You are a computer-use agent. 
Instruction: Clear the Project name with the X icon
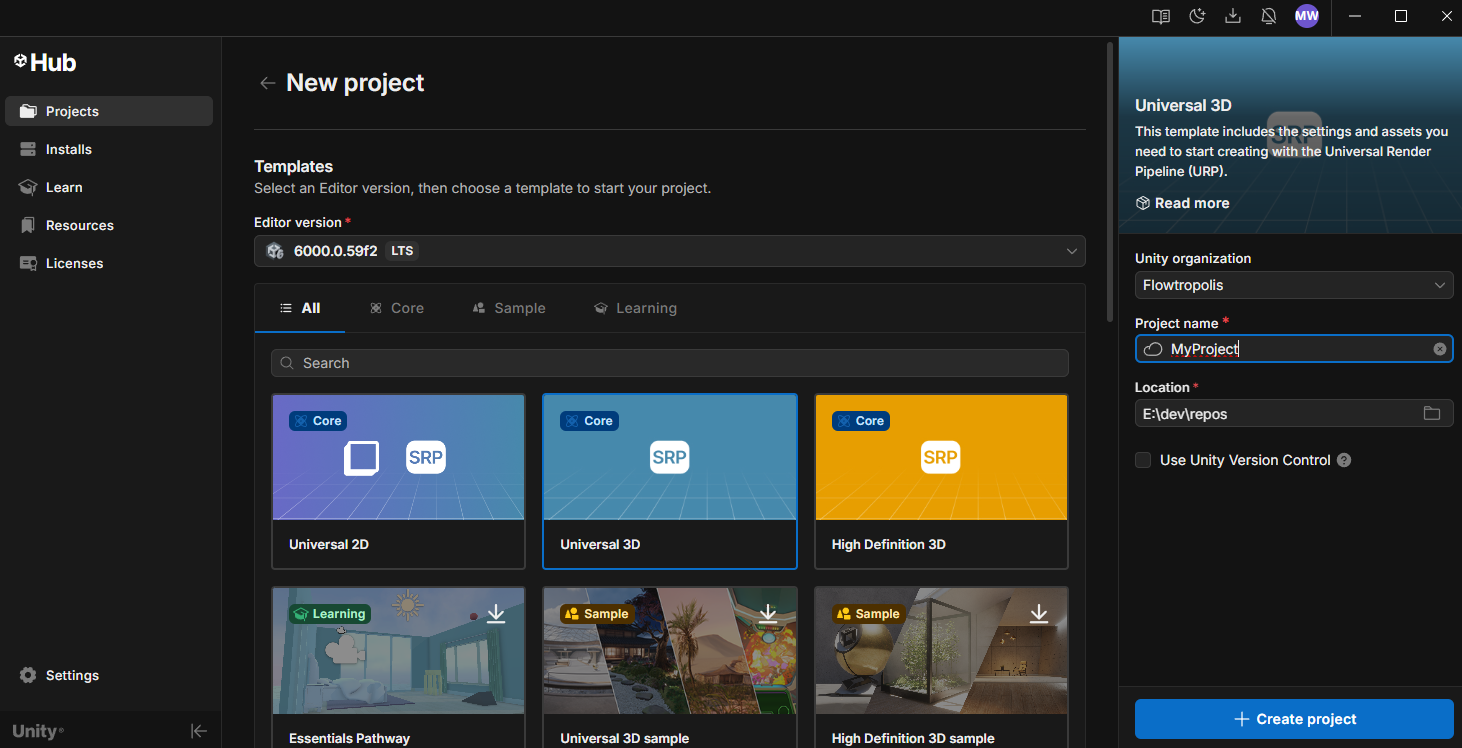point(1439,349)
